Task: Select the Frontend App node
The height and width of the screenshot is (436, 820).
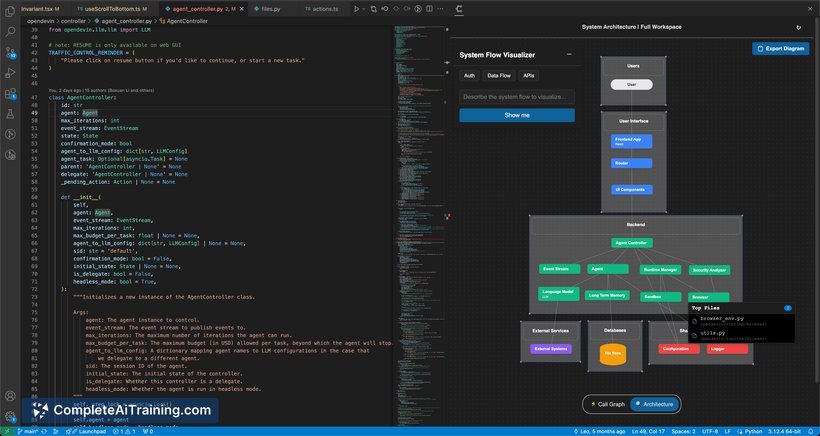Action: tap(631, 141)
